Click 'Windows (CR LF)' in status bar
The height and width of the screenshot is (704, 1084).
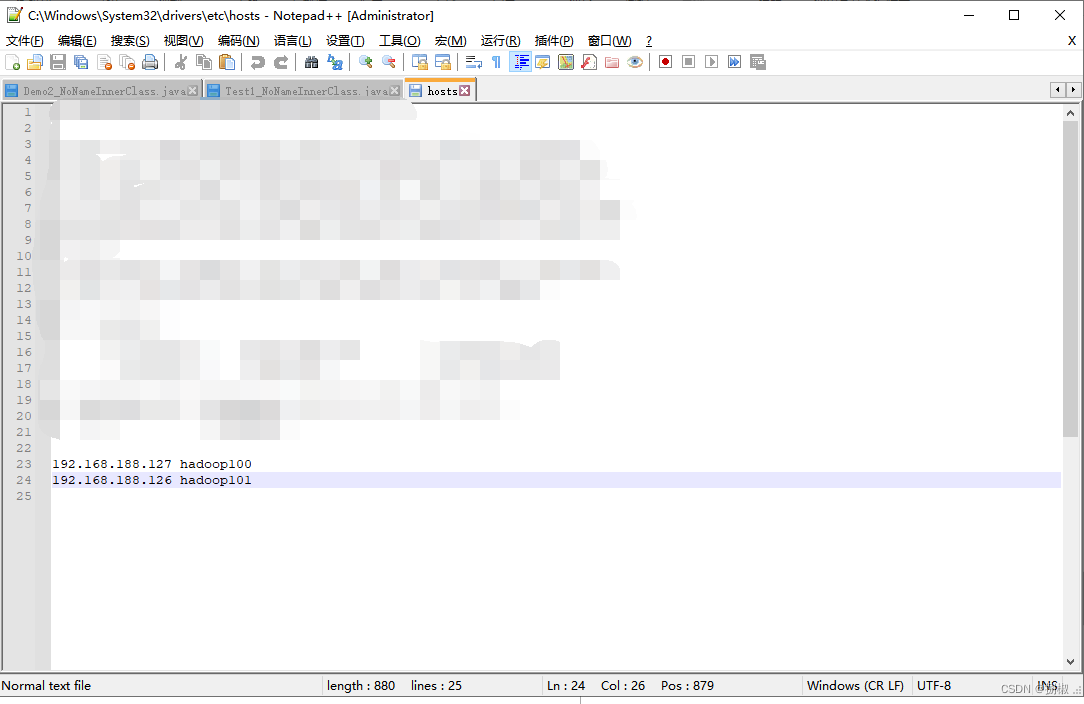pyautogui.click(x=855, y=685)
